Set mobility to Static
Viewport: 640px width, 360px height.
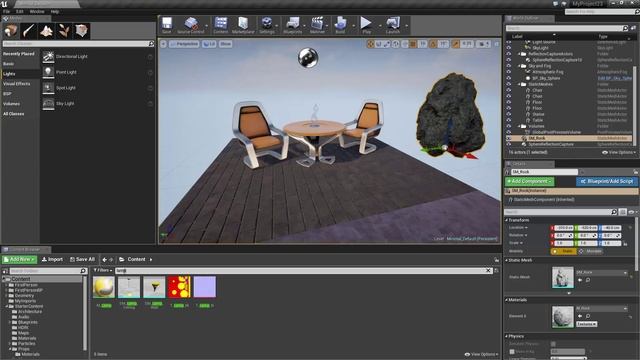[564, 251]
